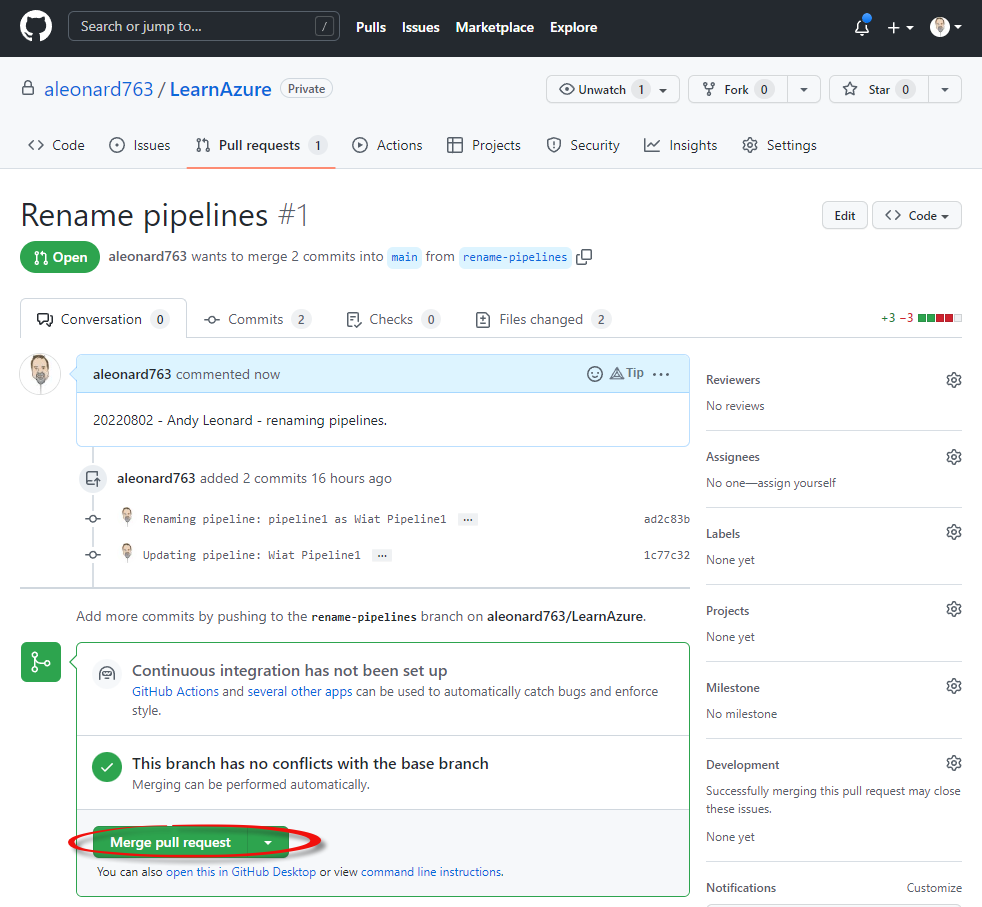Viewport: 982px width, 907px height.
Task: Open Issues in the top navigation
Action: coord(420,28)
